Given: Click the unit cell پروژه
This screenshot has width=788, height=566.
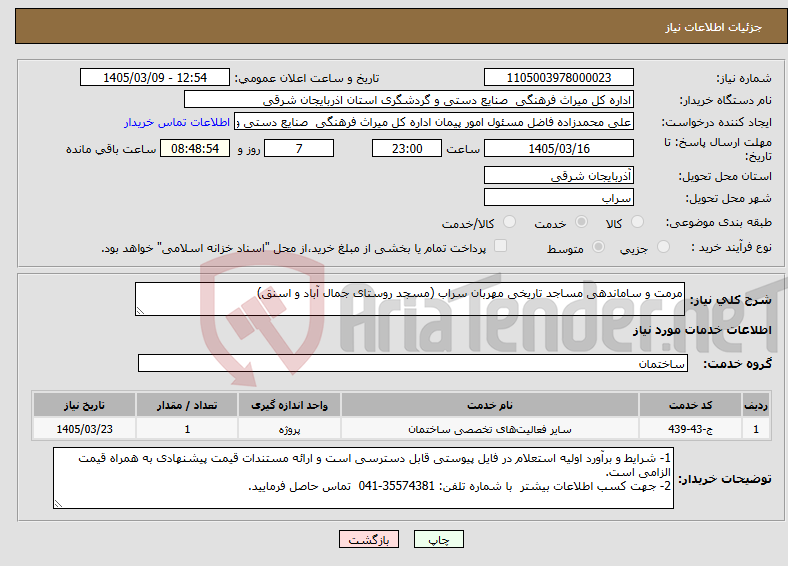Looking at the screenshot, I should pyautogui.click(x=289, y=429).
